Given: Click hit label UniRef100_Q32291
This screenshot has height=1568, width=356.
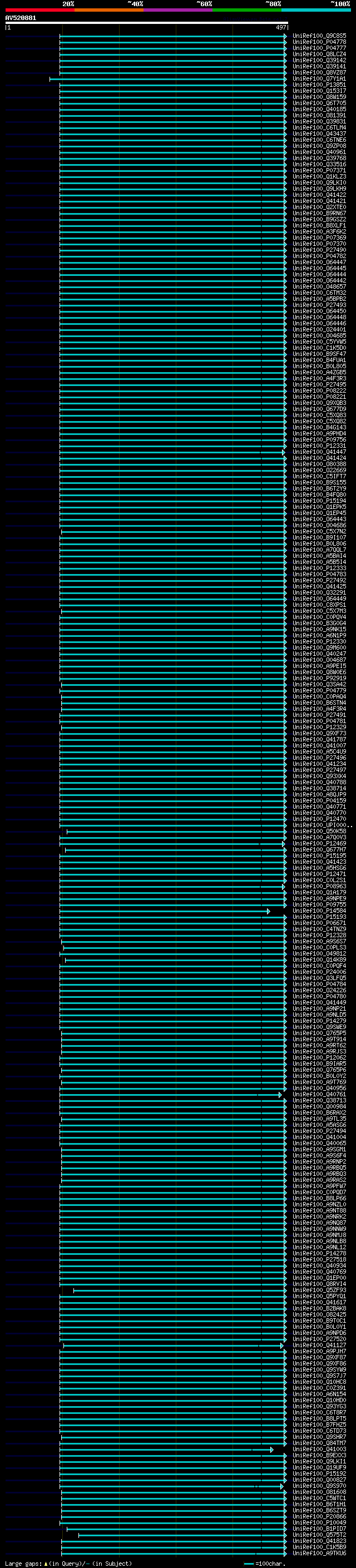Looking at the screenshot, I should pyautogui.click(x=319, y=593).
